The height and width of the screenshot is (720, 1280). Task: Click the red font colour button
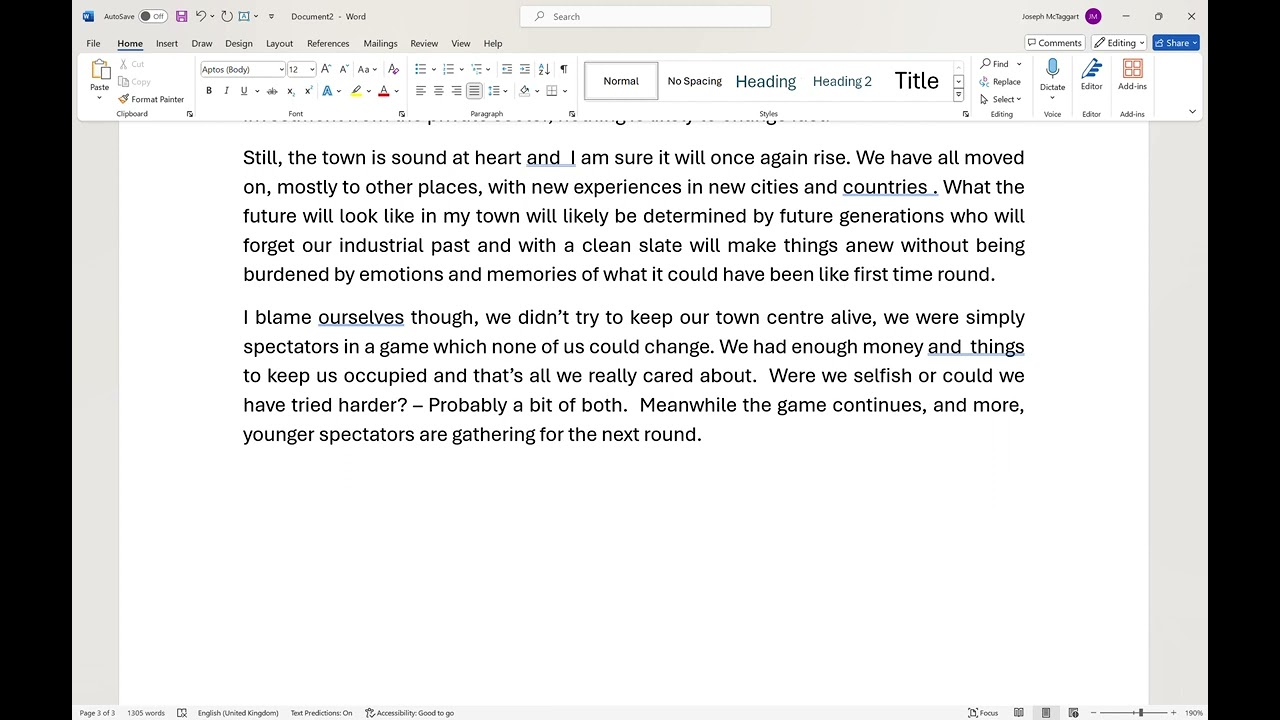click(383, 91)
